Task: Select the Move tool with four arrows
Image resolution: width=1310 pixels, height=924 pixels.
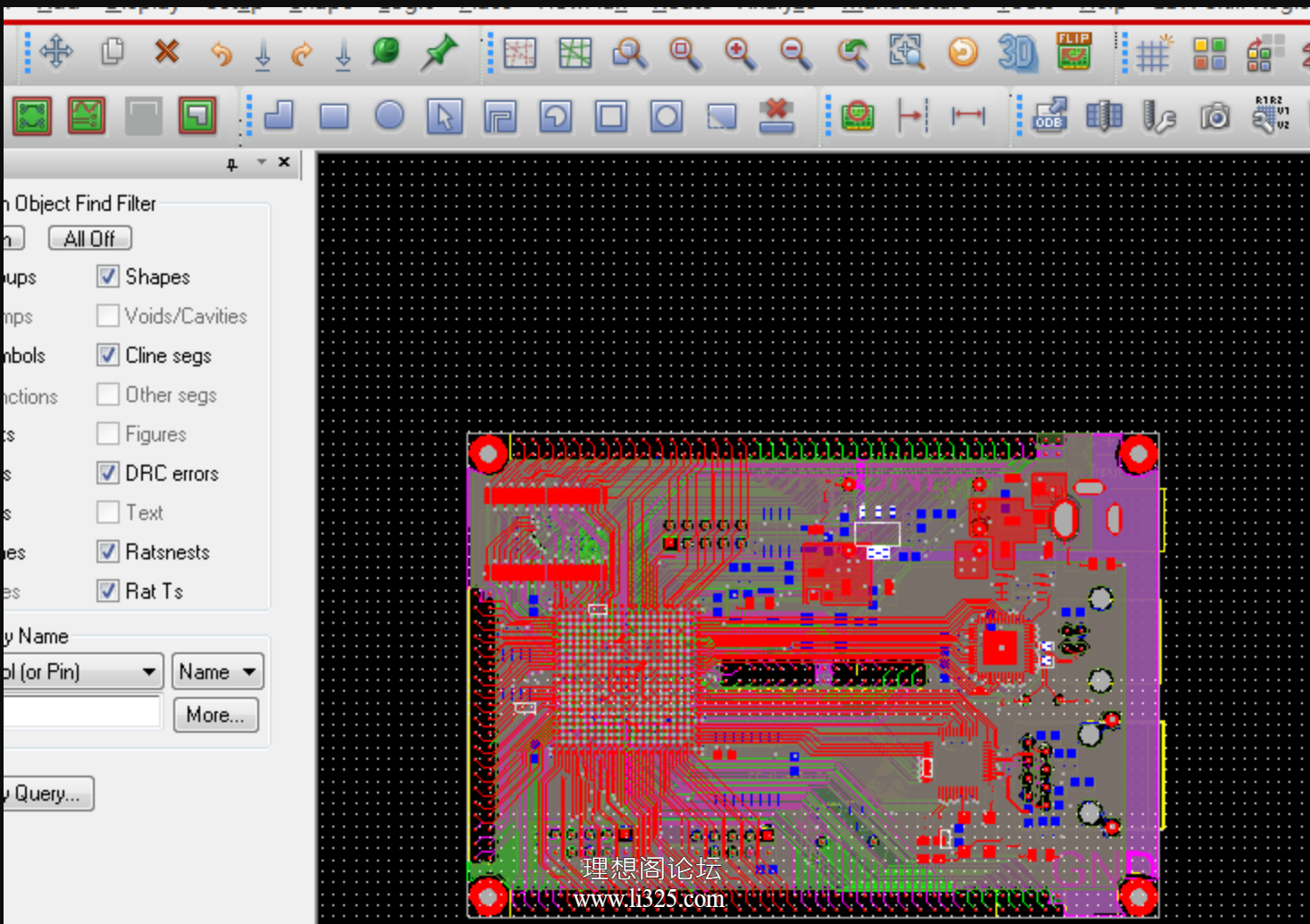Action: (56, 52)
